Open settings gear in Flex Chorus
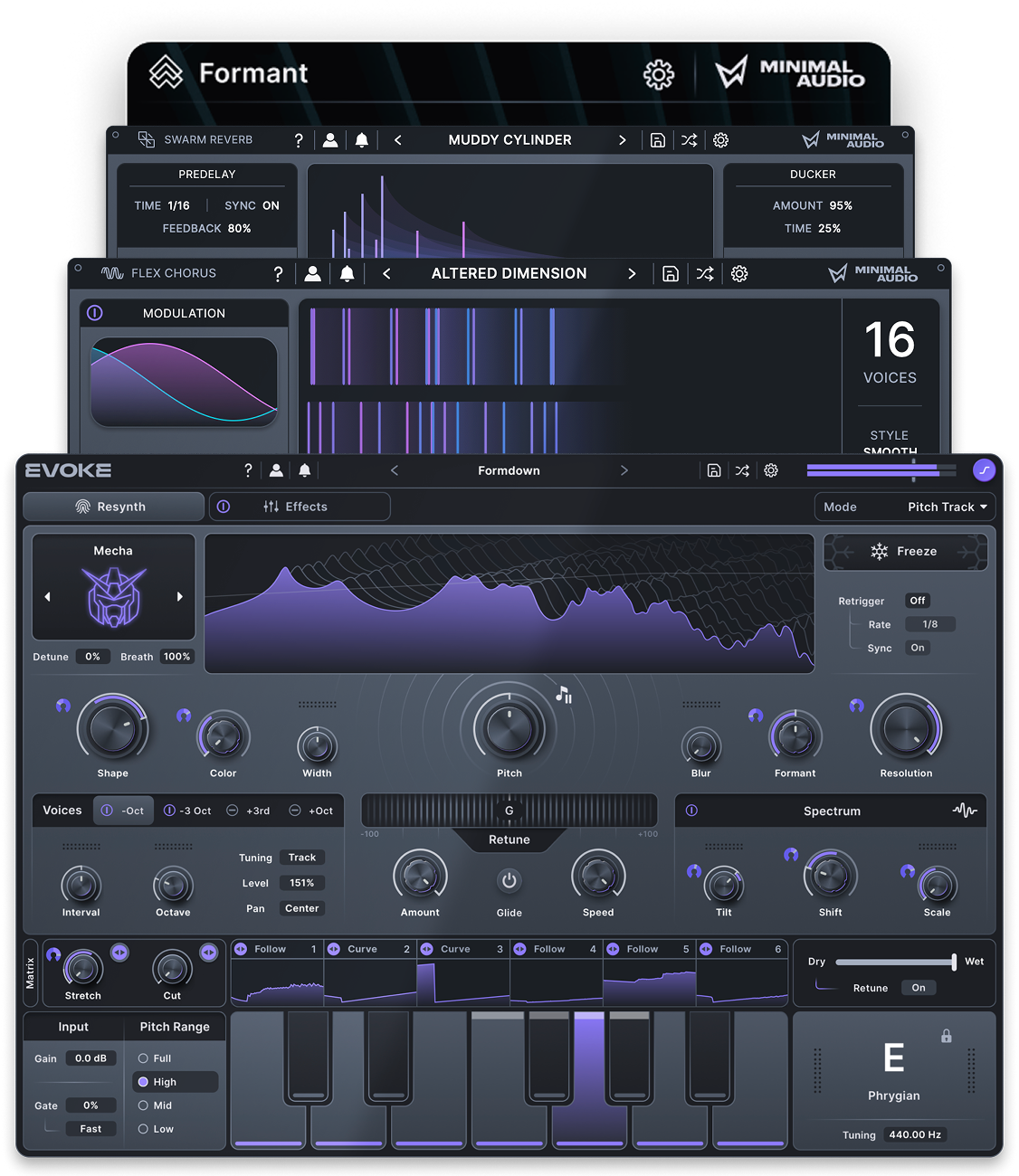The width and height of the screenshot is (1019, 1176). [739, 274]
